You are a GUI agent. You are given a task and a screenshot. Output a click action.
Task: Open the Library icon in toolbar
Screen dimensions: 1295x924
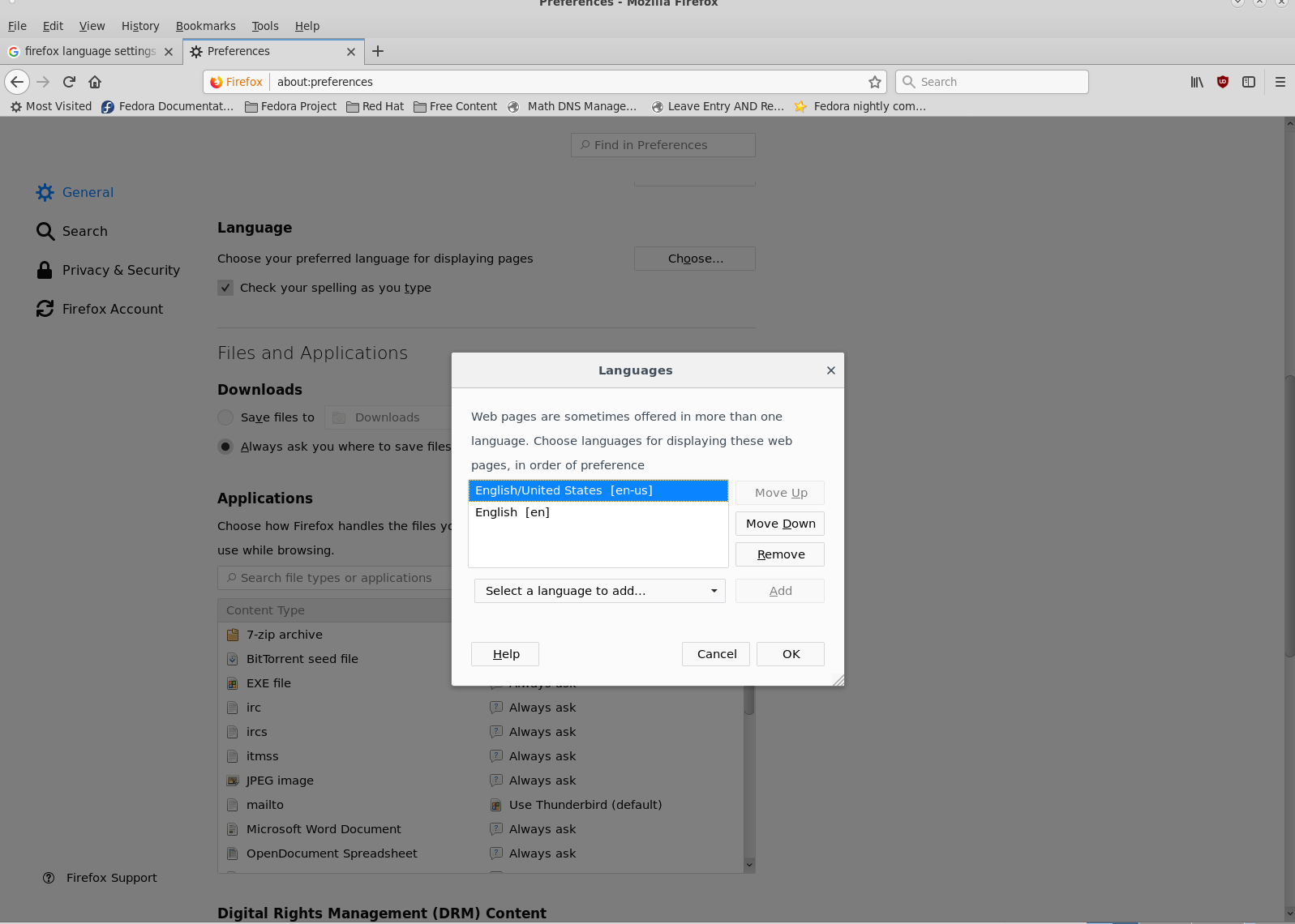click(x=1197, y=82)
